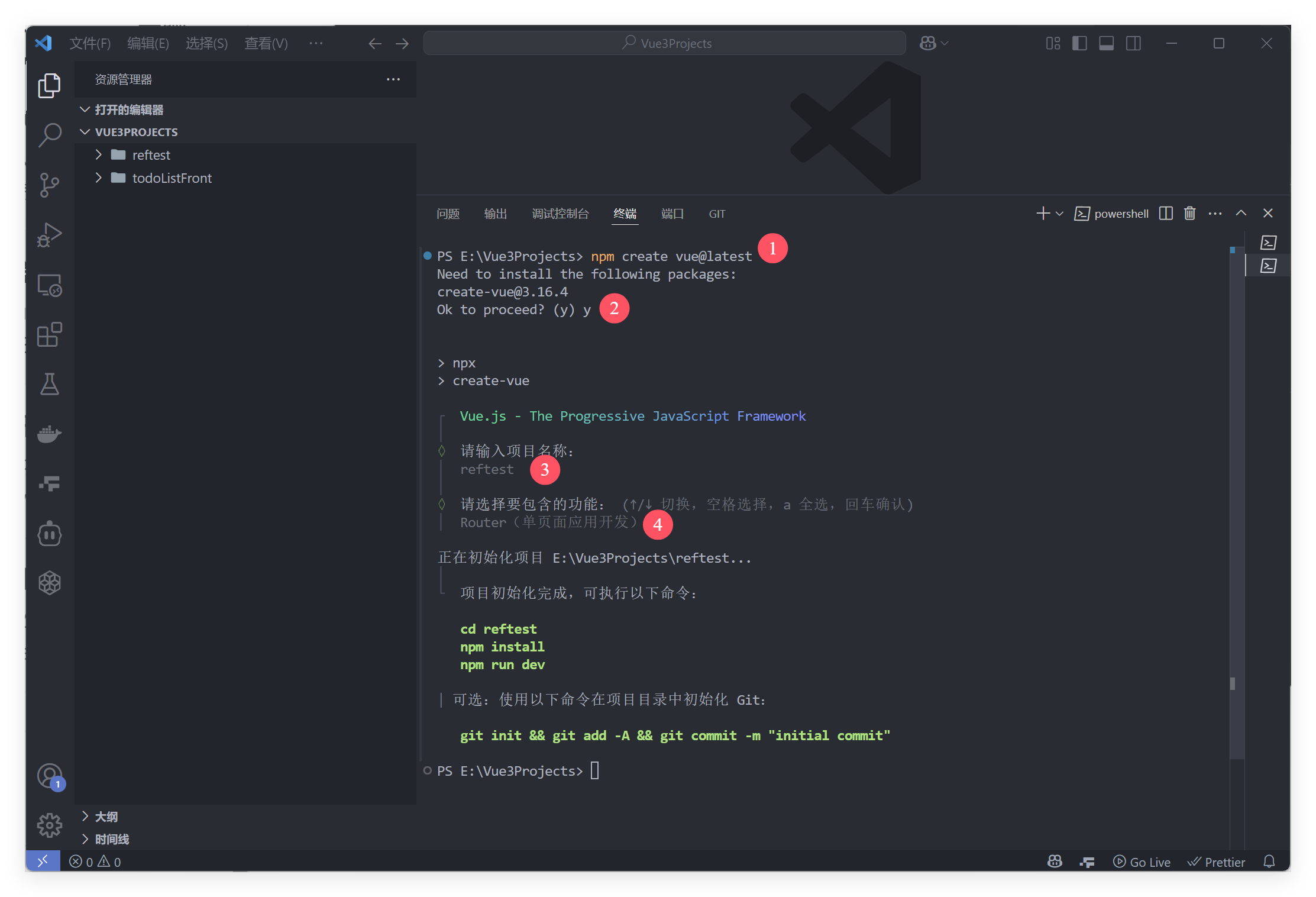Click the pixel-style icon in activity bar
The height and width of the screenshot is (897, 1316).
click(x=49, y=484)
